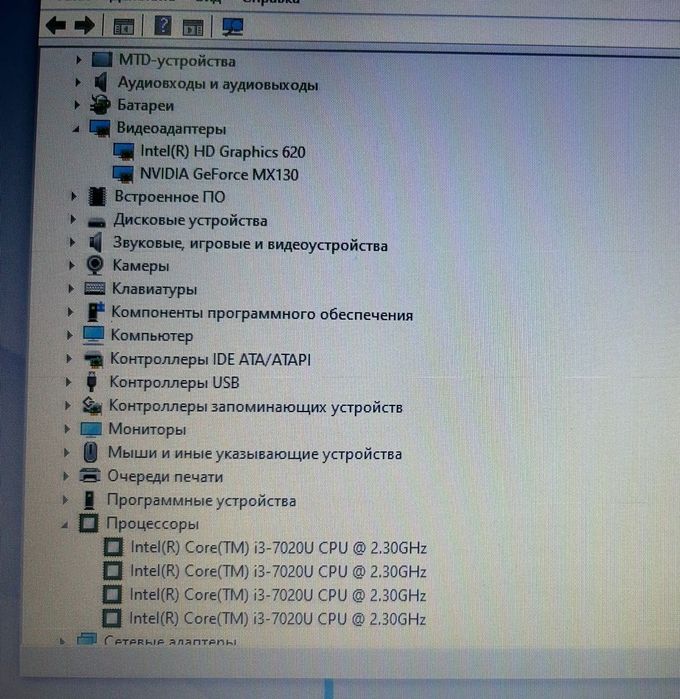Click the NVIDIA GeForce MX130 icon
Screen dimensions: 680x699
[x=123, y=174]
